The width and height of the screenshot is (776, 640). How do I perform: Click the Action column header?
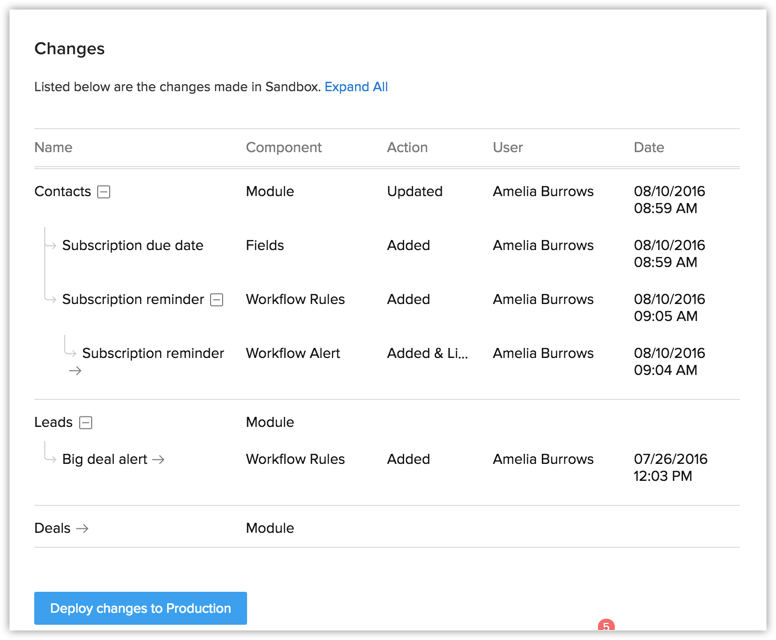[407, 147]
